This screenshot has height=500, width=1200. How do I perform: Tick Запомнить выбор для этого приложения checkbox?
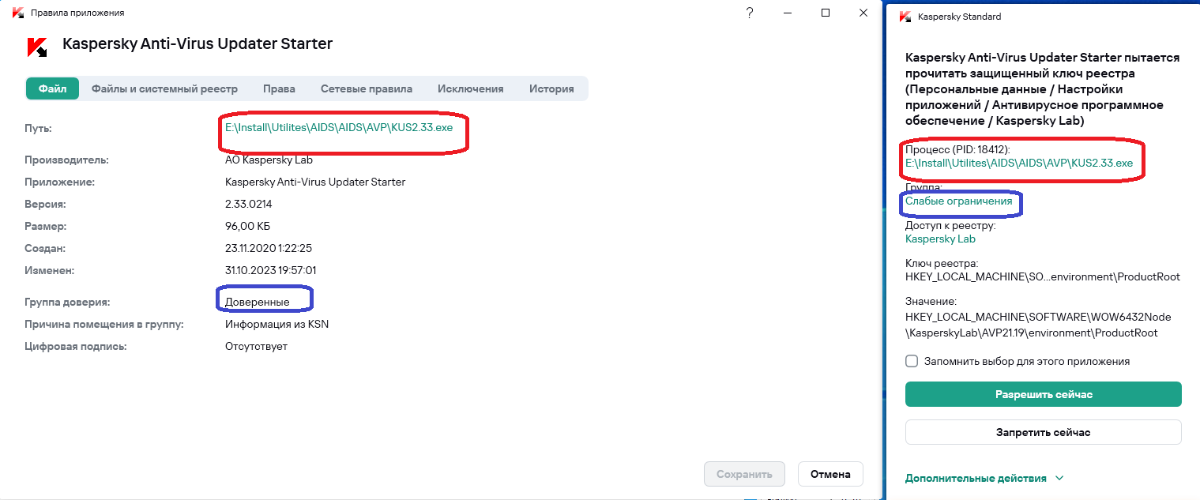pyautogui.click(x=911, y=361)
